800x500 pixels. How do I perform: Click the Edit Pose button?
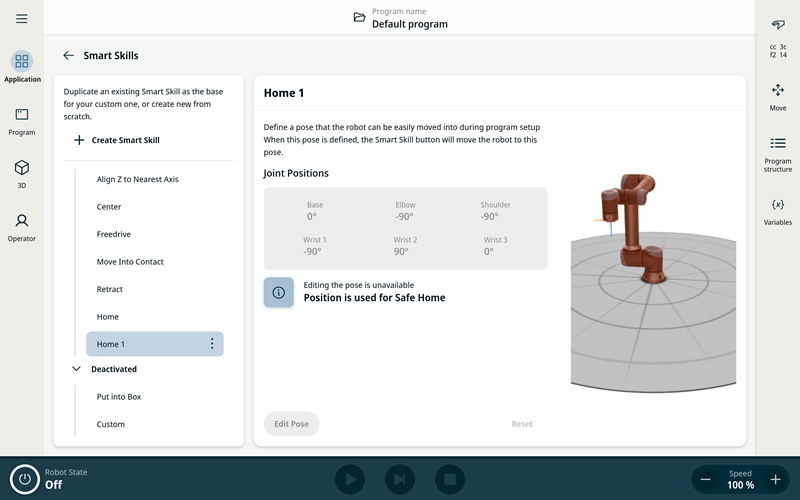291,424
